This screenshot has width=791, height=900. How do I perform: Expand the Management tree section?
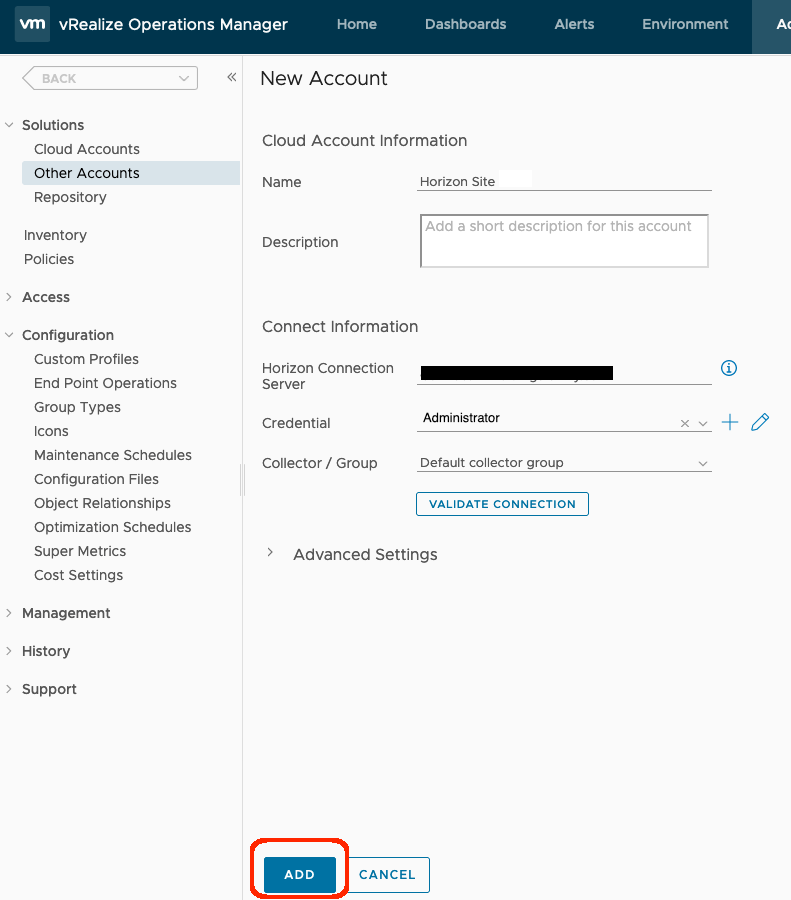click(x=9, y=613)
